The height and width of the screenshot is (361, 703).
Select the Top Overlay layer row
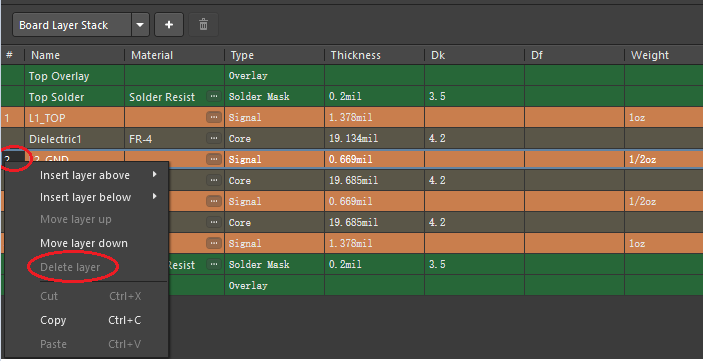[x=352, y=76]
